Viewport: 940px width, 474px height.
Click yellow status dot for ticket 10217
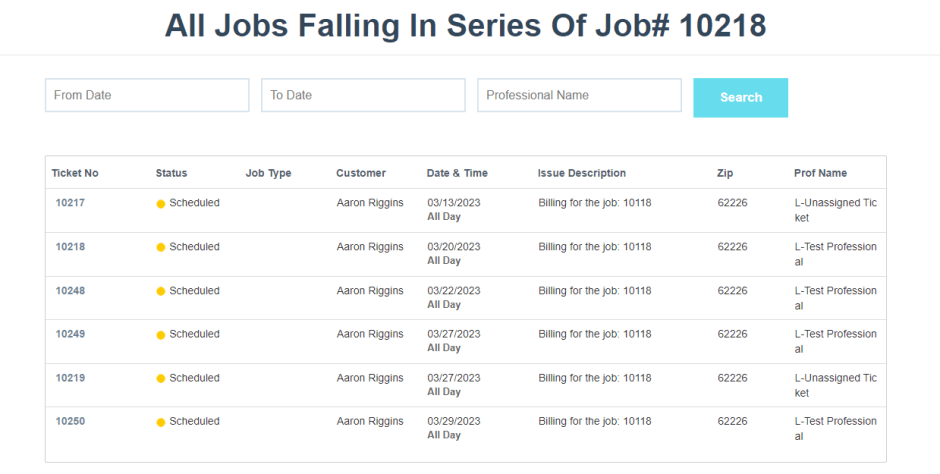(161, 204)
